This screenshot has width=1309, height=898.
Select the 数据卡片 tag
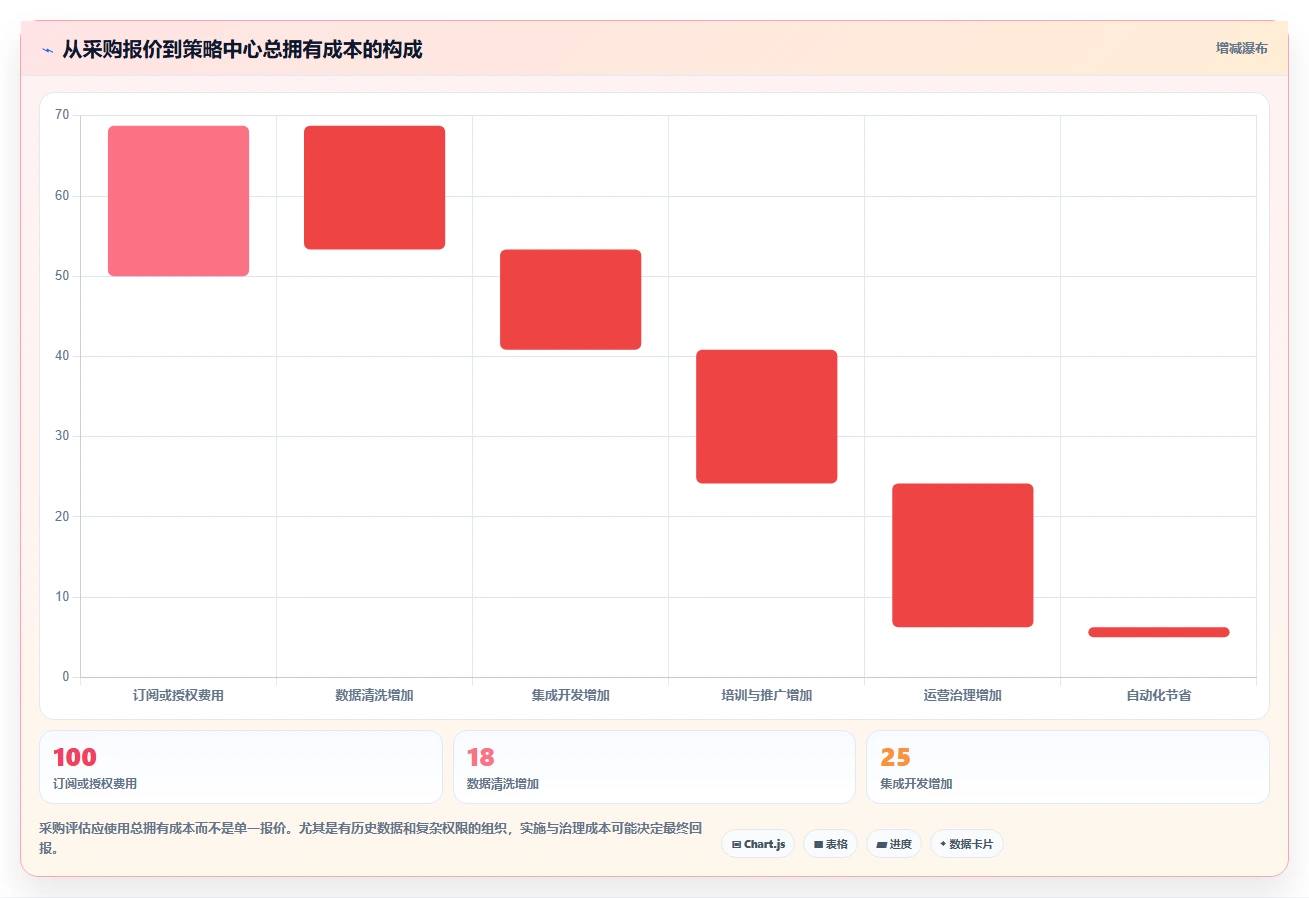pos(966,844)
